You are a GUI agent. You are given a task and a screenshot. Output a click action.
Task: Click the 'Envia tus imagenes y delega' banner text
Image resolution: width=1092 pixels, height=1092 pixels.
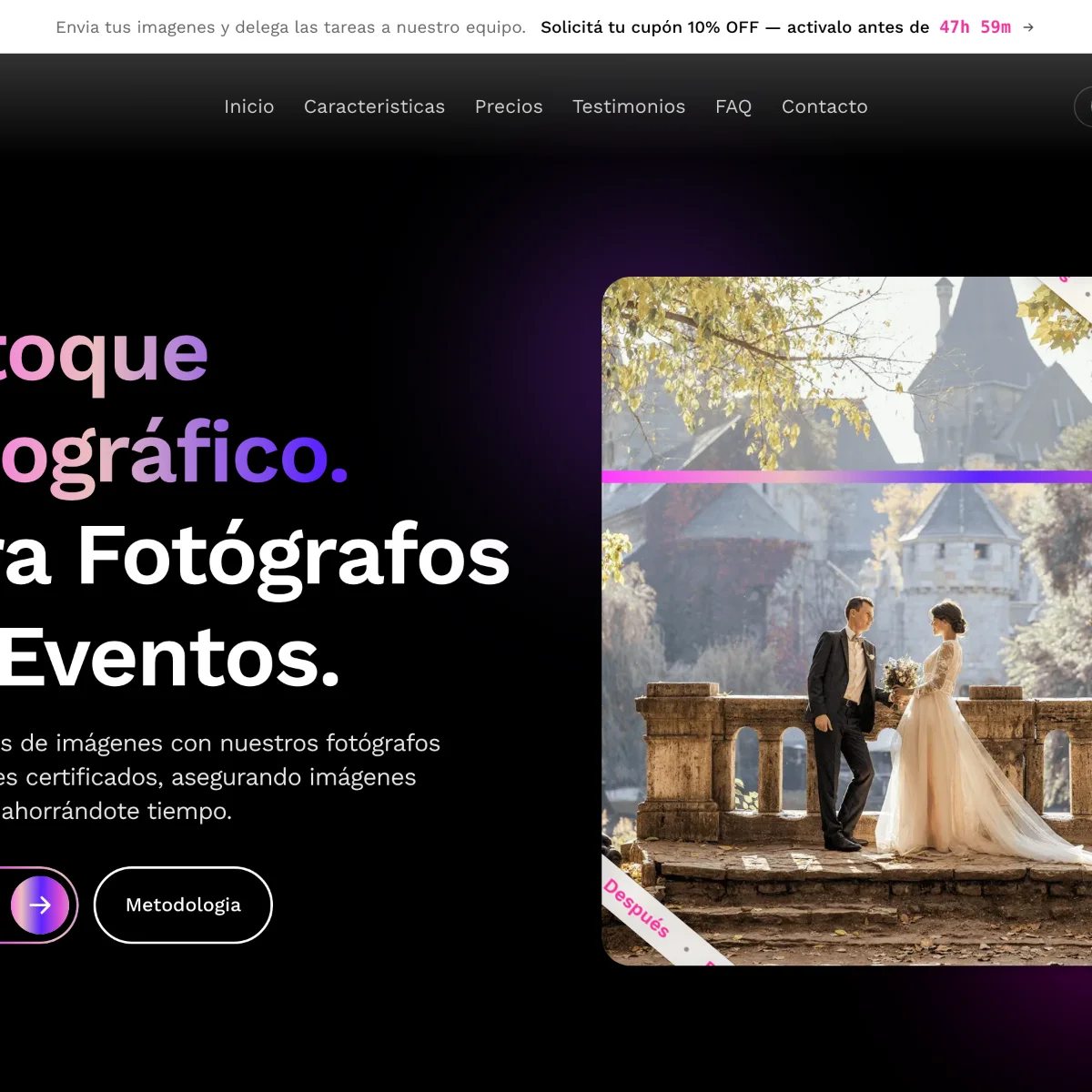(290, 27)
